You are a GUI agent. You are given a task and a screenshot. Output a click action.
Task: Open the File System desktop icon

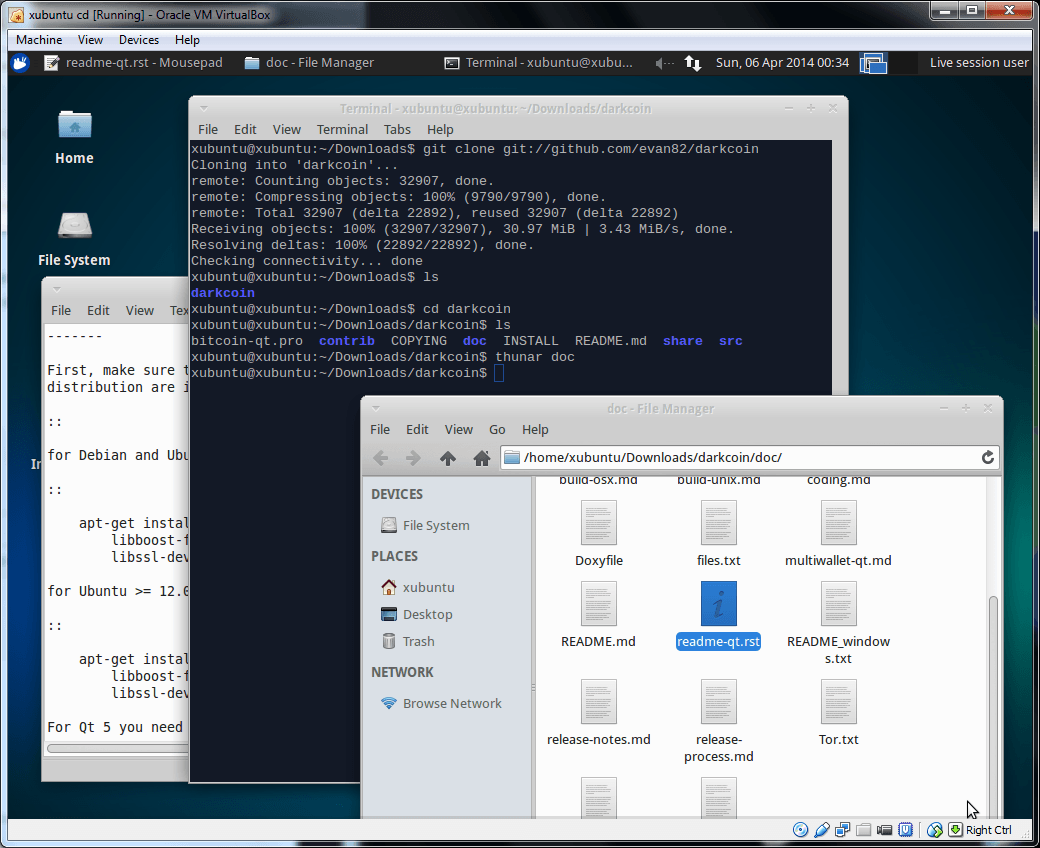tap(74, 226)
